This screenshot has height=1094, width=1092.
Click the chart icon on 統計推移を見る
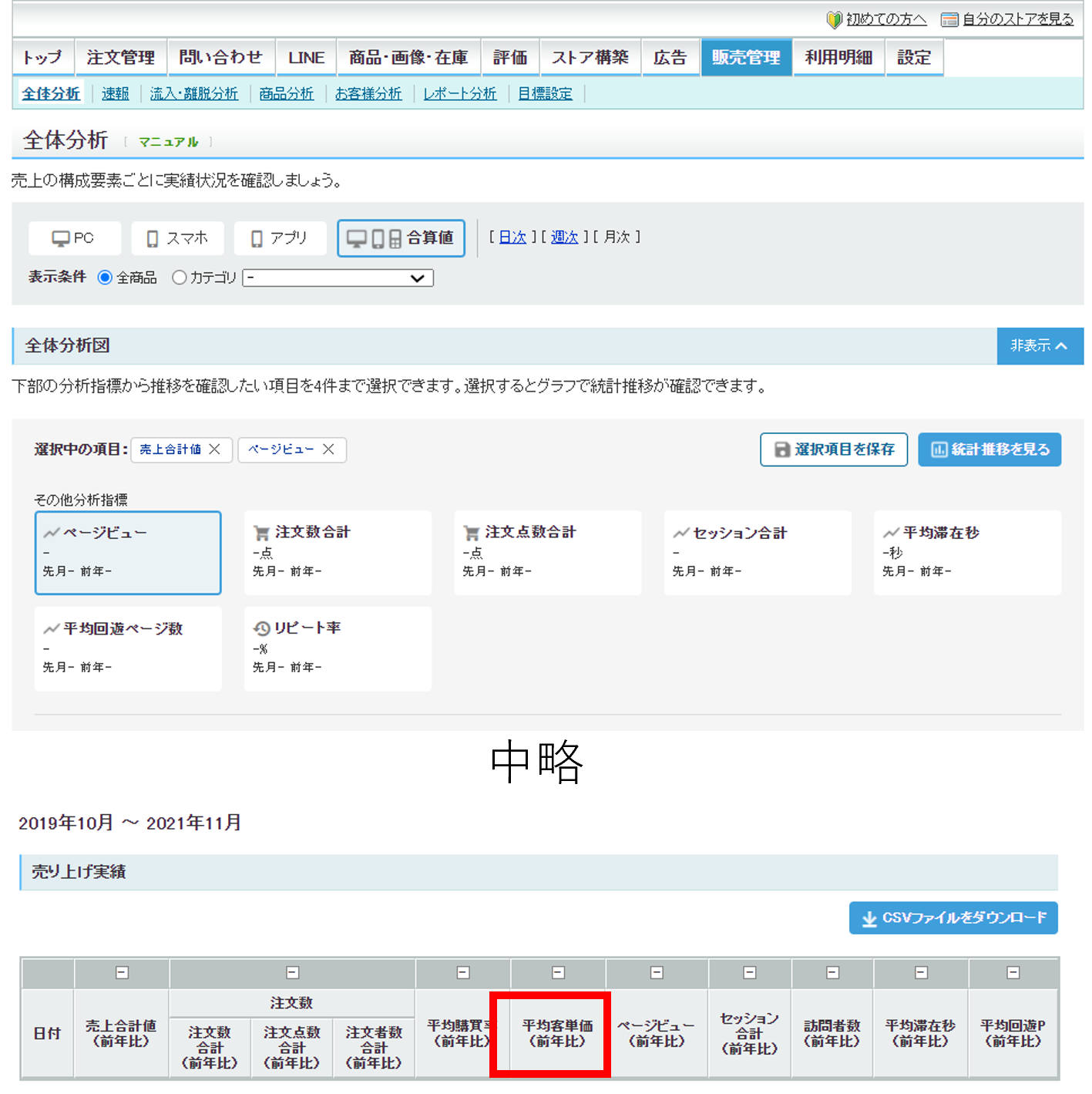coord(939,449)
